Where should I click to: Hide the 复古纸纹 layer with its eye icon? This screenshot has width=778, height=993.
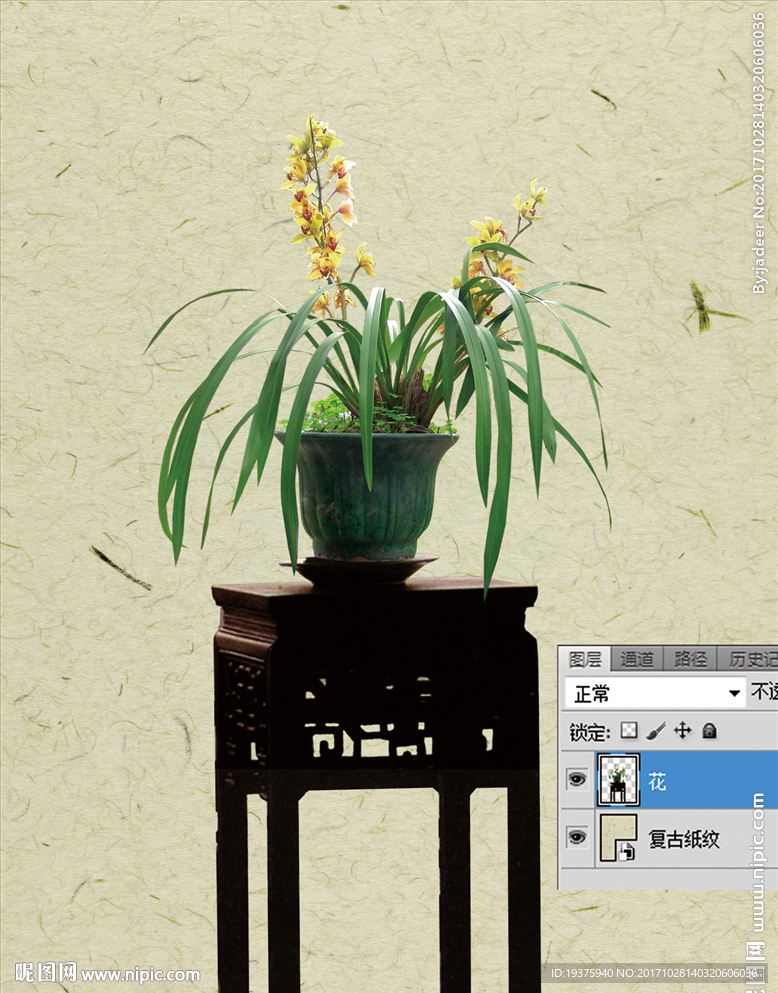pos(576,837)
